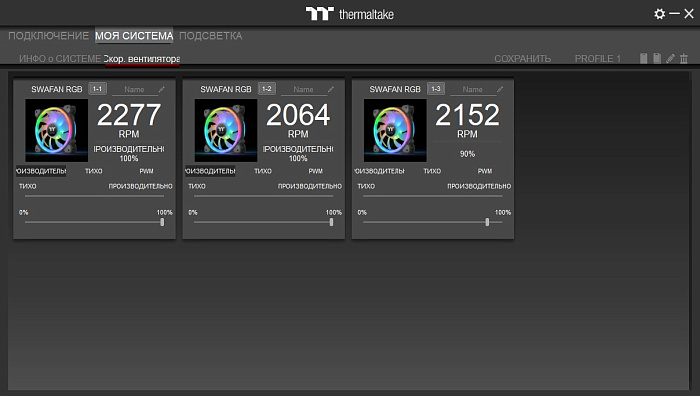Switch to the ПОДСВЕТКА tab
This screenshot has height=396, width=700.
[x=211, y=36]
